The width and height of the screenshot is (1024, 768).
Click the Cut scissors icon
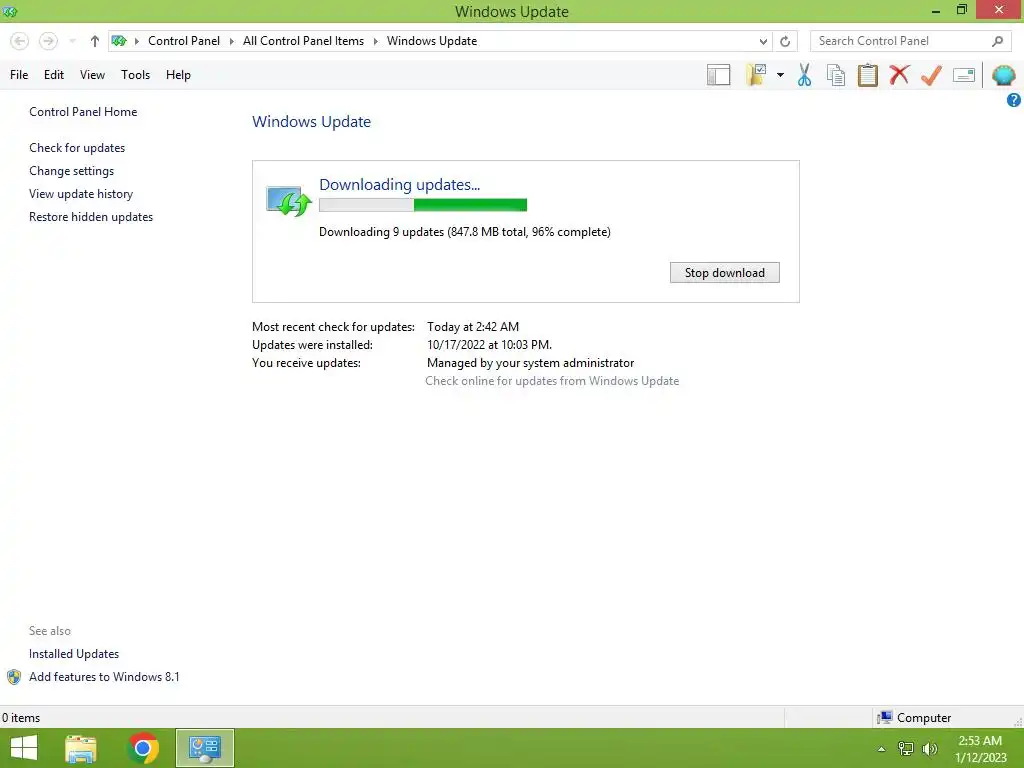click(x=805, y=75)
